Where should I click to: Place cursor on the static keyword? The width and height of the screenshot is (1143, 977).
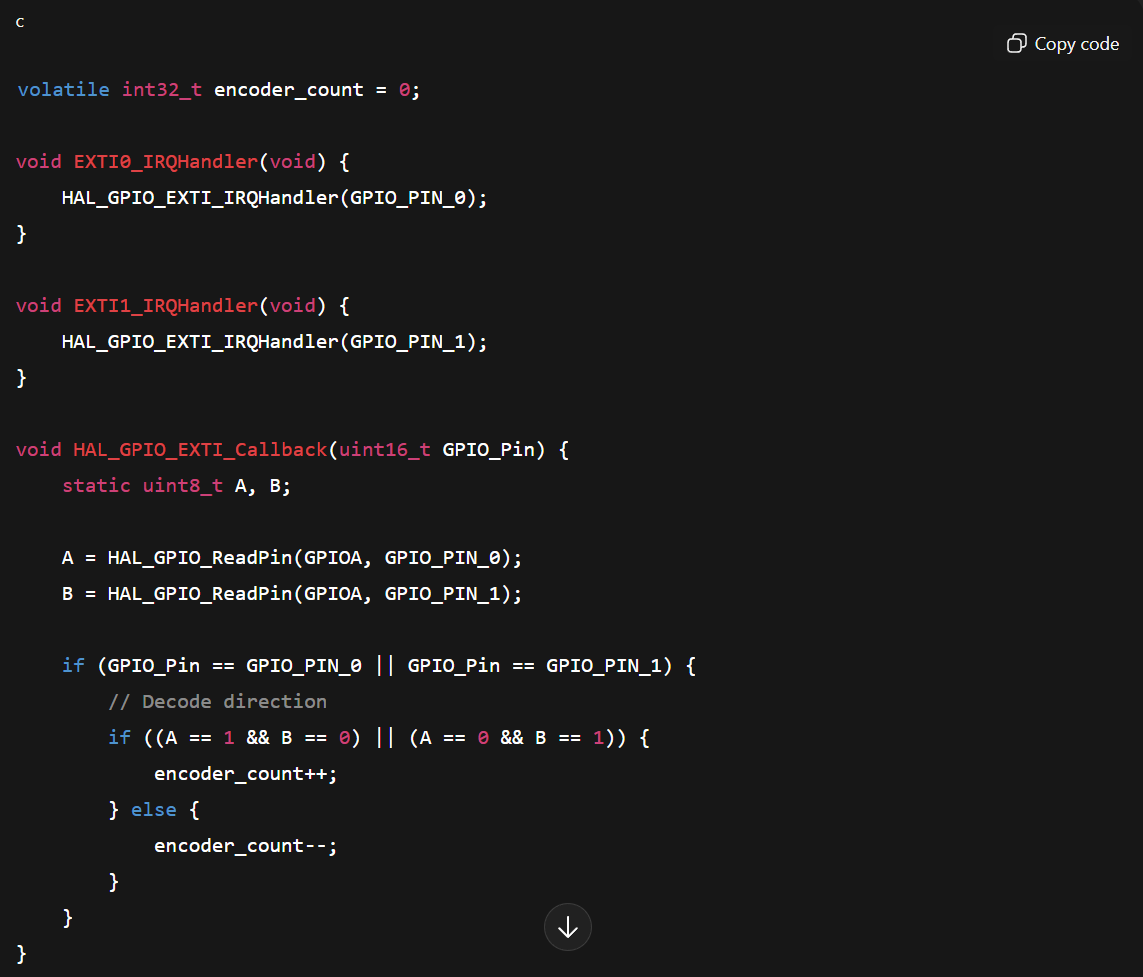[96, 486]
